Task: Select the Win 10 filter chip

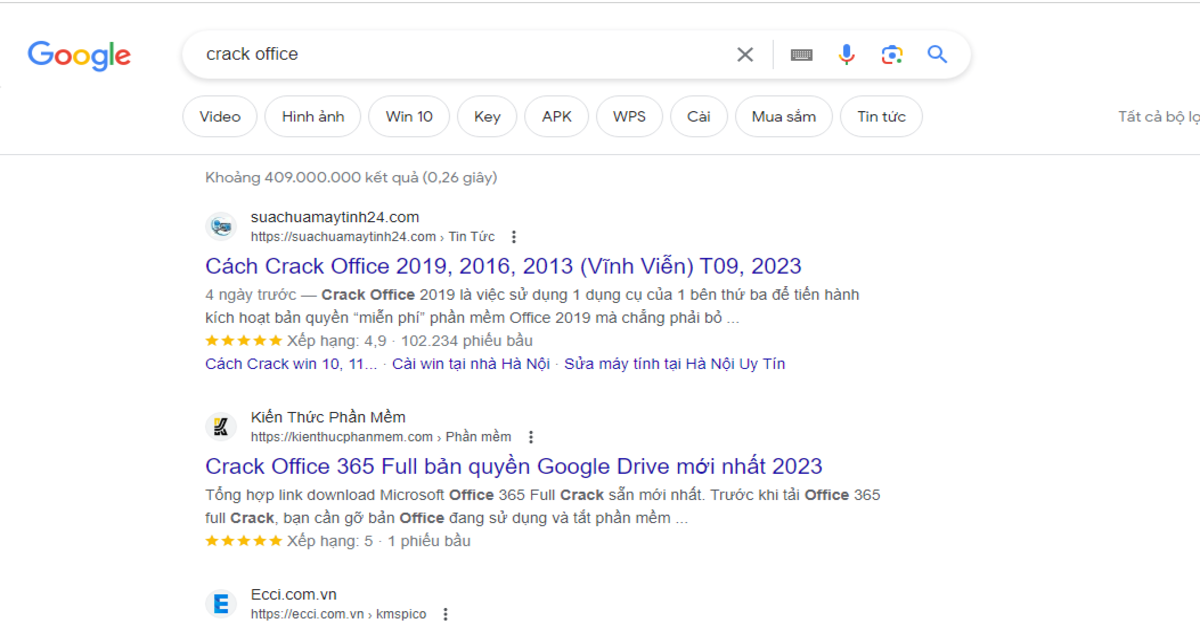Action: click(x=409, y=117)
